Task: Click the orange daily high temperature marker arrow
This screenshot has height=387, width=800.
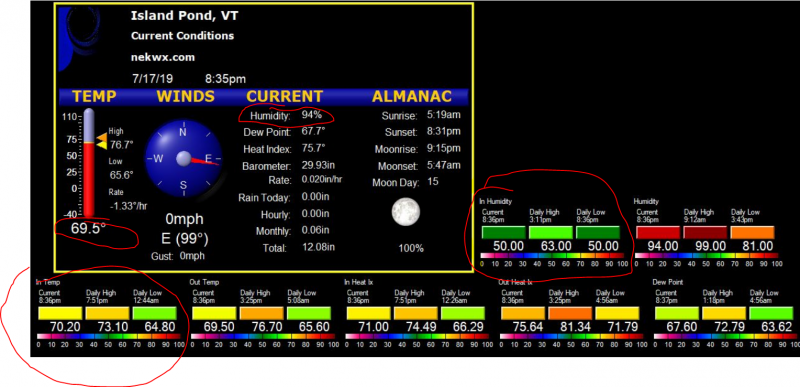Action: (x=102, y=137)
